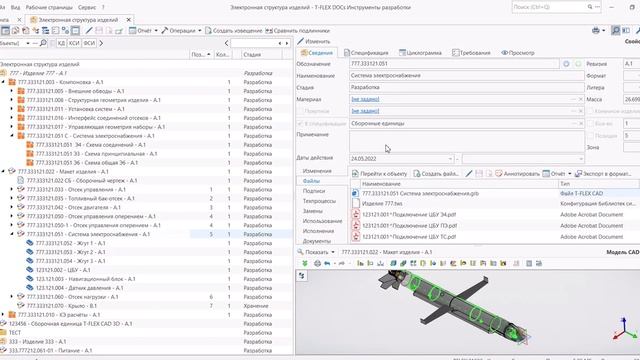Viewport: 640px width, 360px height.
Task: Click the Обозначение input field
Action: 454,64
